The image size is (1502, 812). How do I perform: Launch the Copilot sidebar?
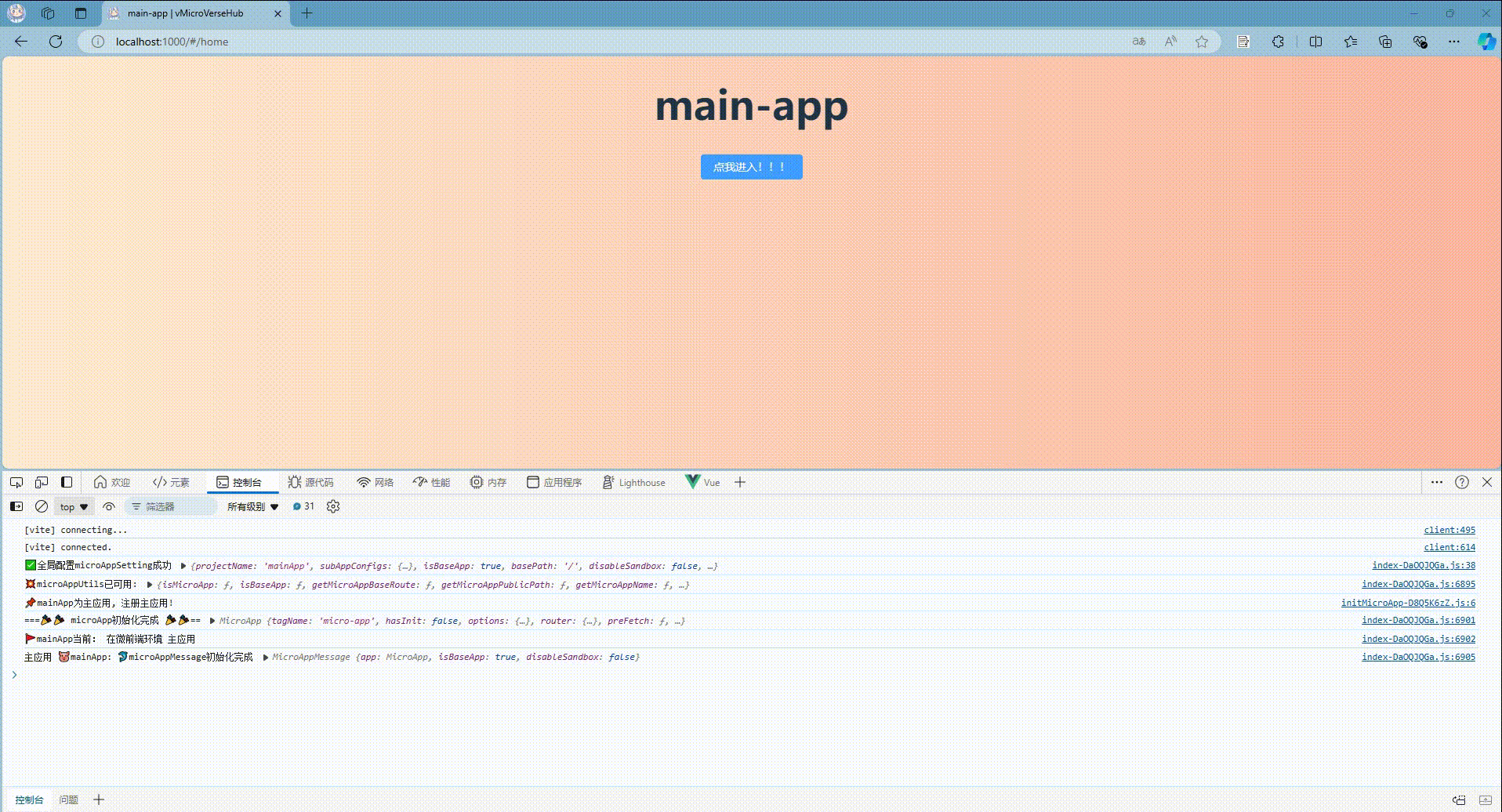pyautogui.click(x=1486, y=42)
